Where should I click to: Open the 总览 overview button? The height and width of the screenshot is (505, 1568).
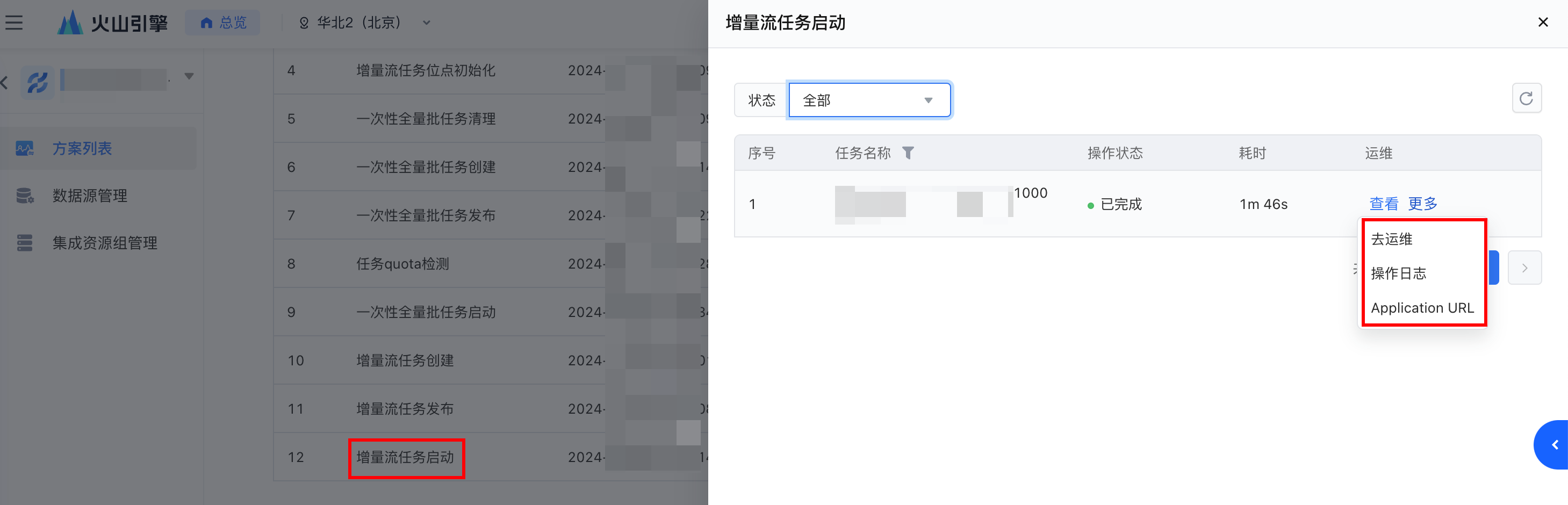pyautogui.click(x=223, y=23)
